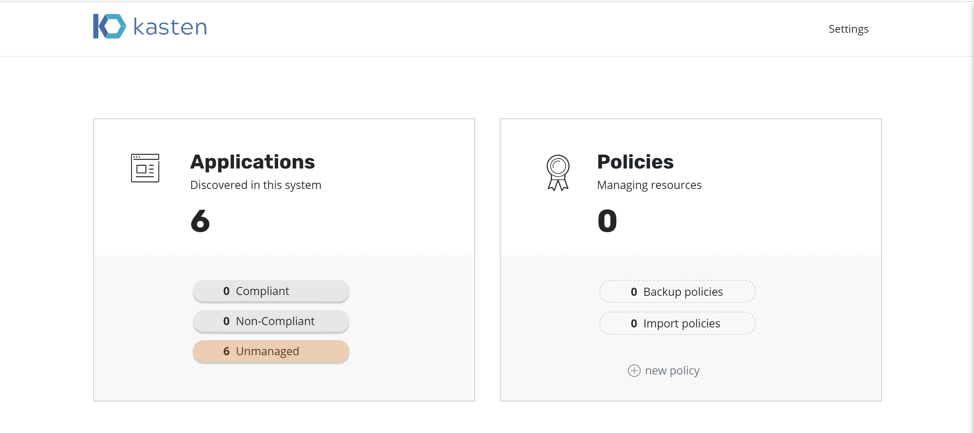
Task: Click the Applications window icon
Action: [145, 168]
